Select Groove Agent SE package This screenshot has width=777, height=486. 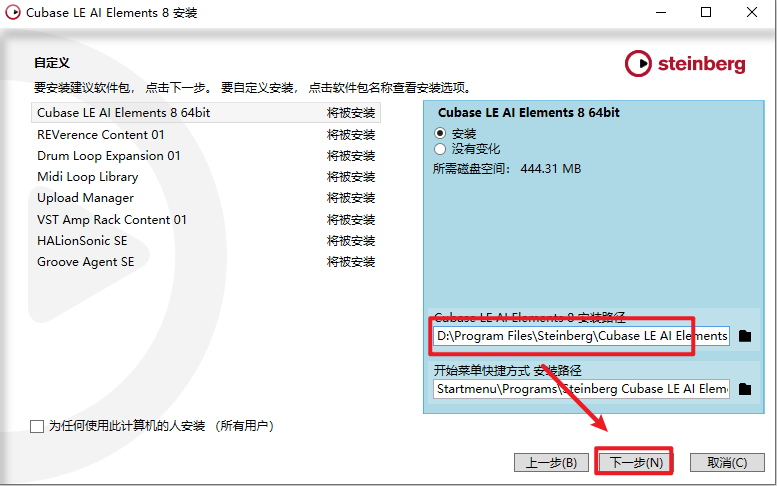pos(85,262)
